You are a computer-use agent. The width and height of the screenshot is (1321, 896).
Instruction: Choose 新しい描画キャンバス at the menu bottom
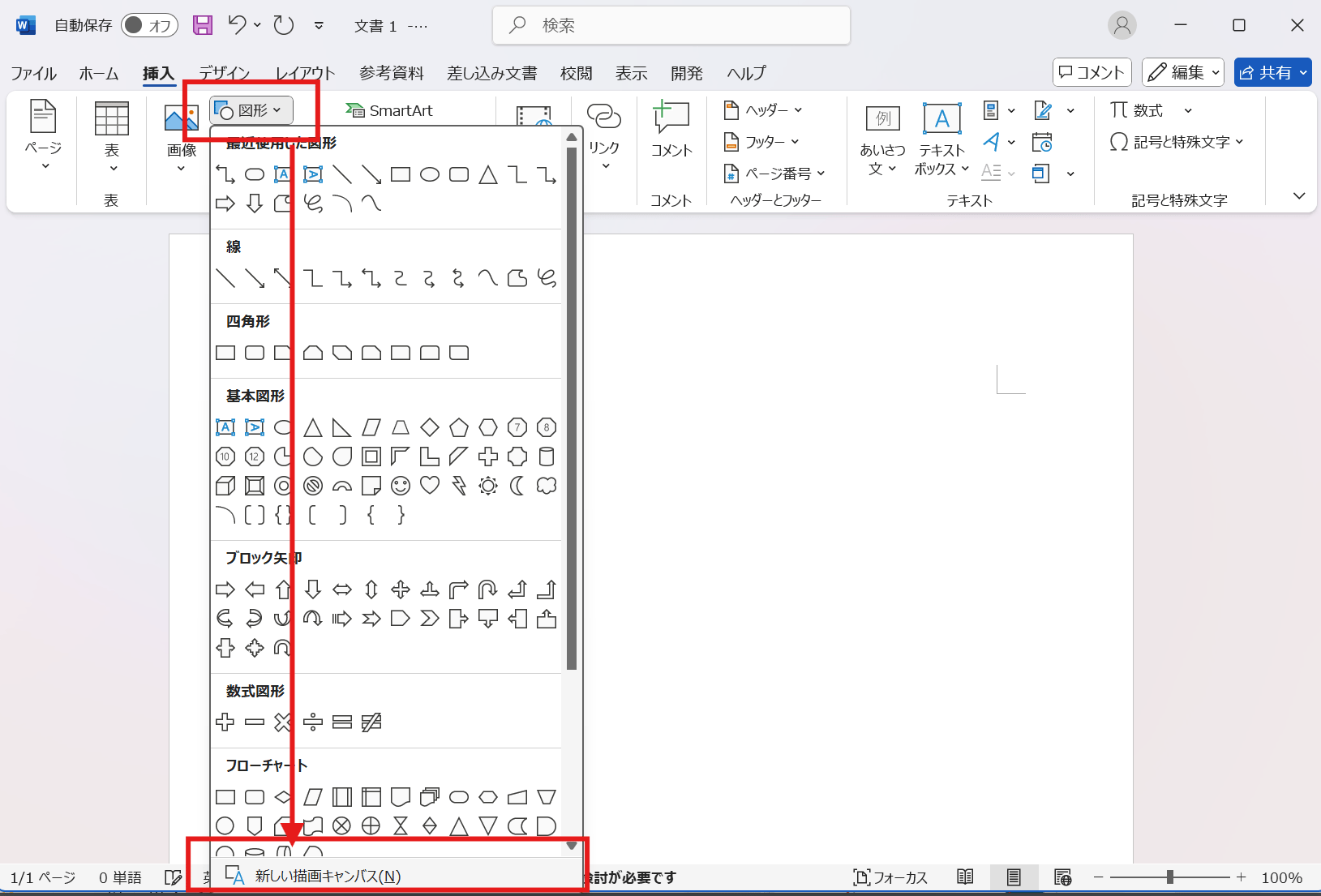[x=322, y=876]
